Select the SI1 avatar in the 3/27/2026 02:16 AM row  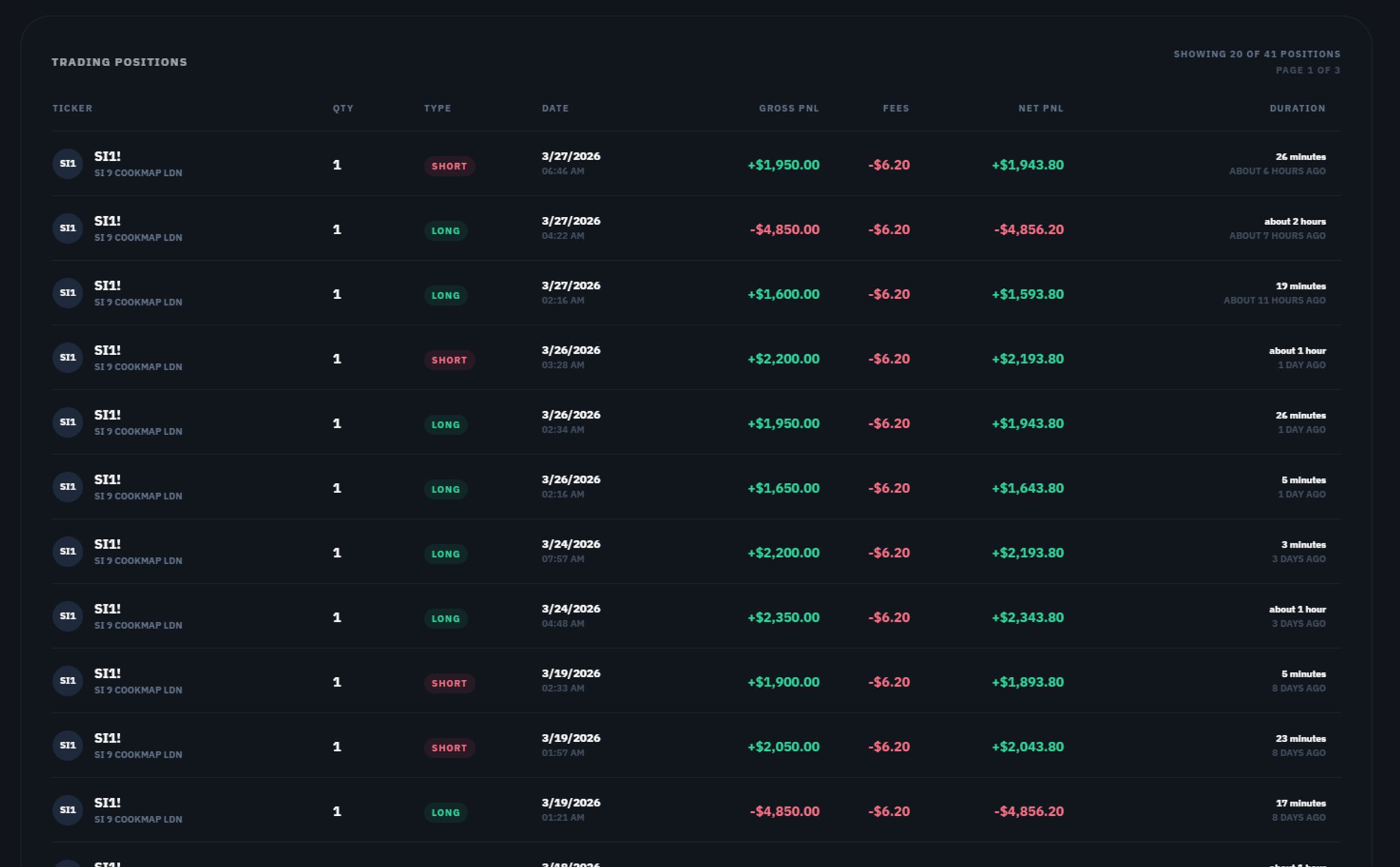(x=67, y=293)
